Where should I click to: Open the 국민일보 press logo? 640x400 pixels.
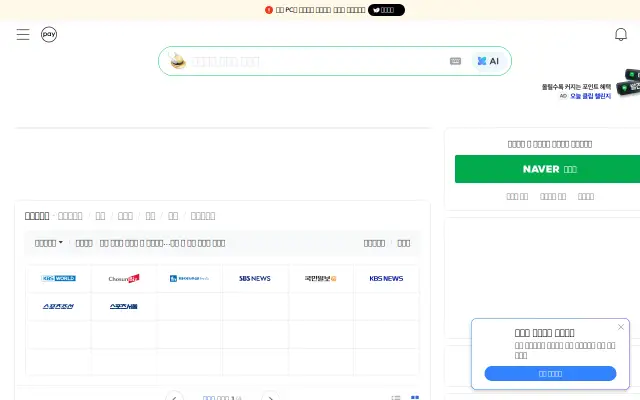pos(320,278)
